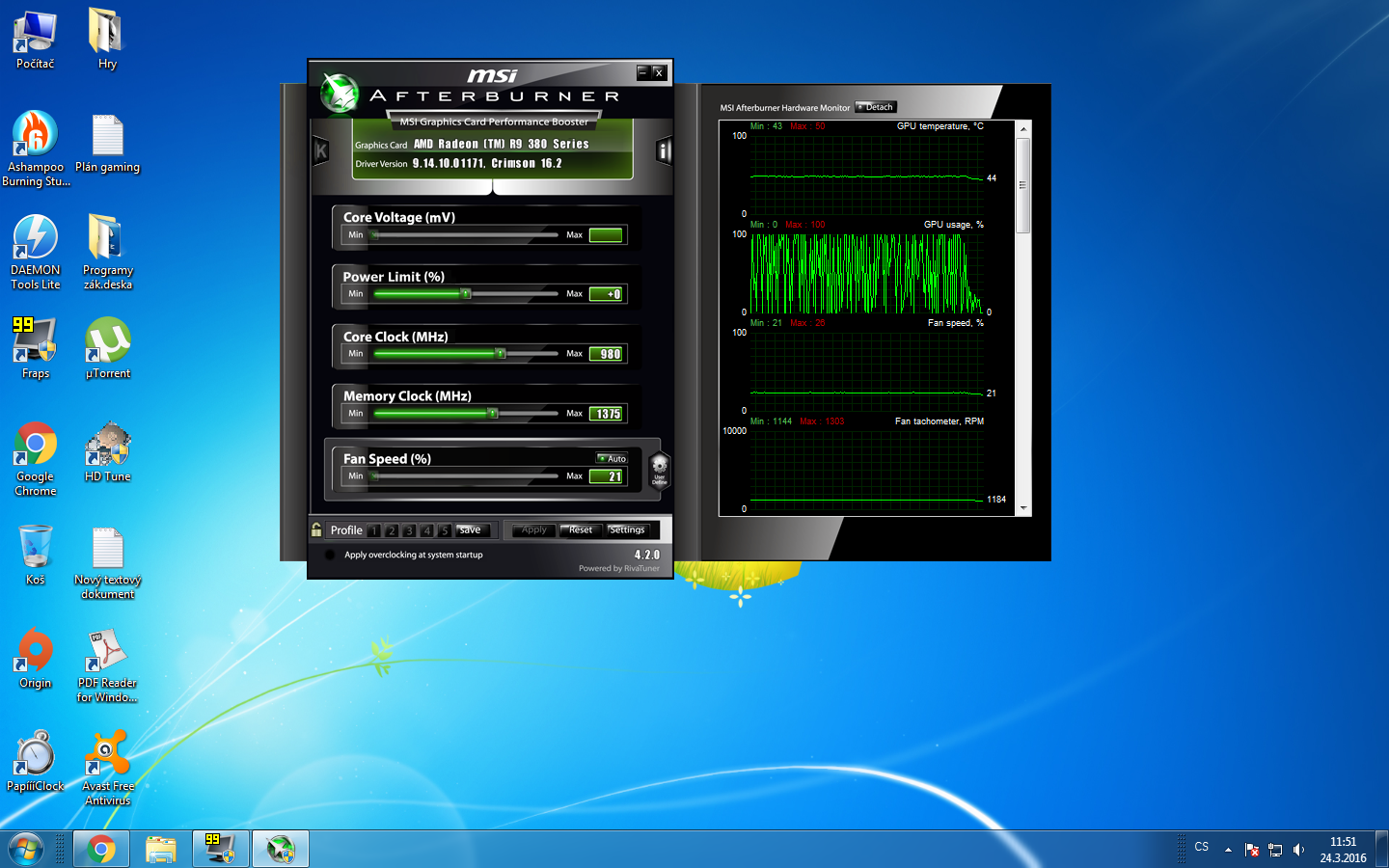Detach the hardware monitor panel
Image resolution: width=1389 pixels, height=868 pixels.
[876, 107]
